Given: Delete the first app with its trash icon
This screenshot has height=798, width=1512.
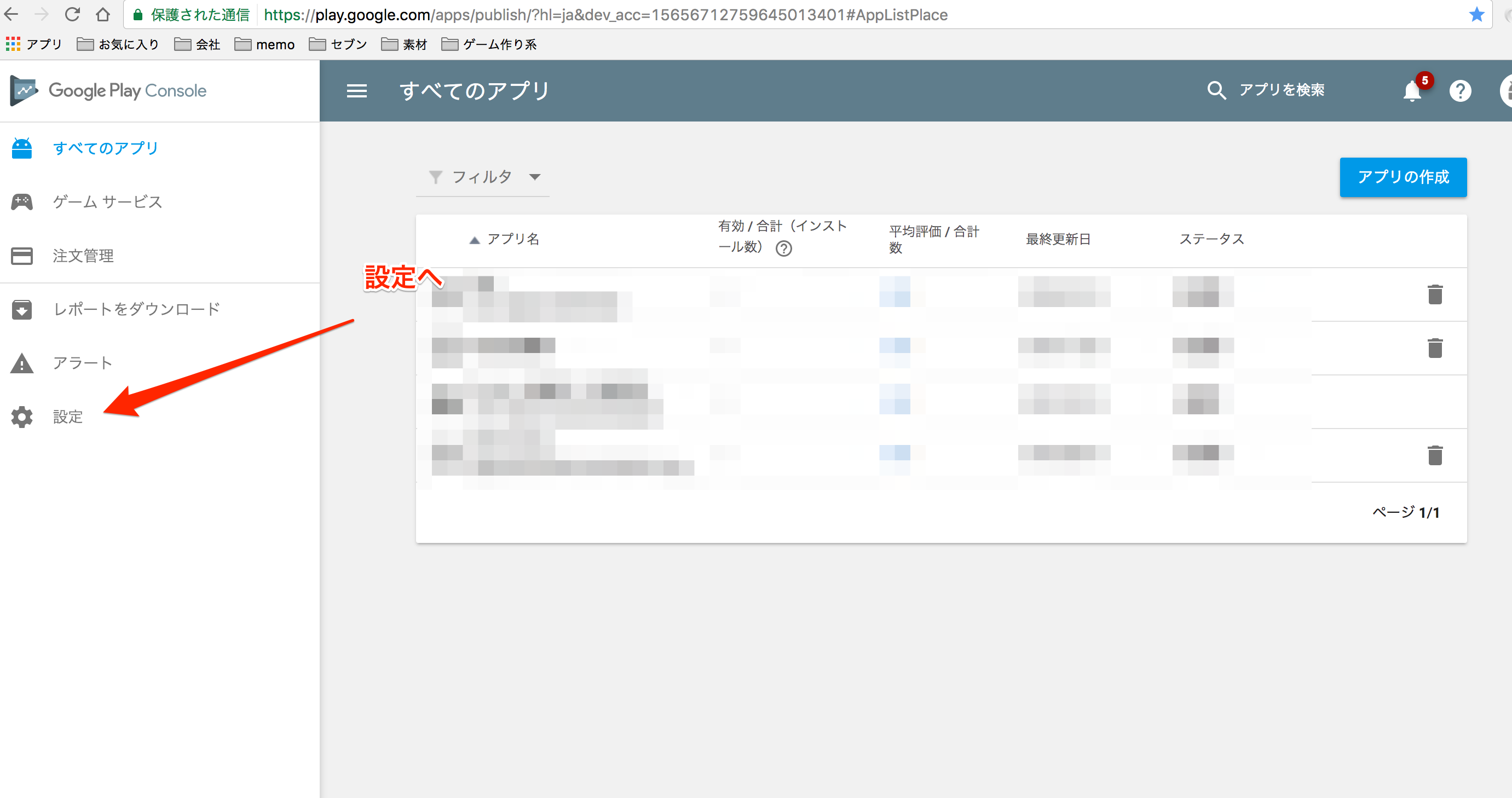Looking at the screenshot, I should point(1436,294).
